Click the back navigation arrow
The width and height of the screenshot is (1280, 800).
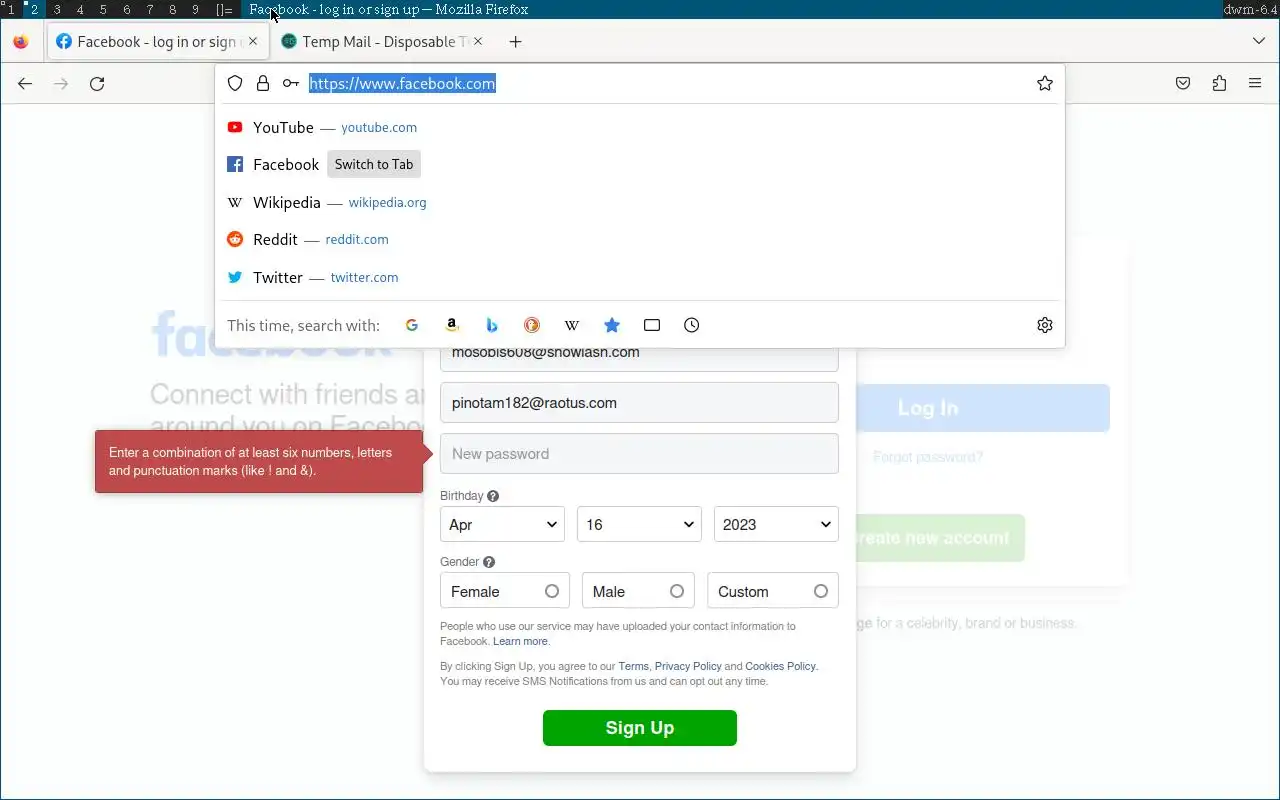pyautogui.click(x=25, y=84)
